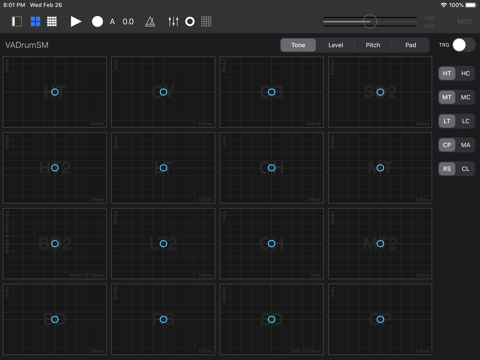This screenshot has height=360, width=480.
Task: Click the VADrumSM plugin title
Action: coord(27,45)
